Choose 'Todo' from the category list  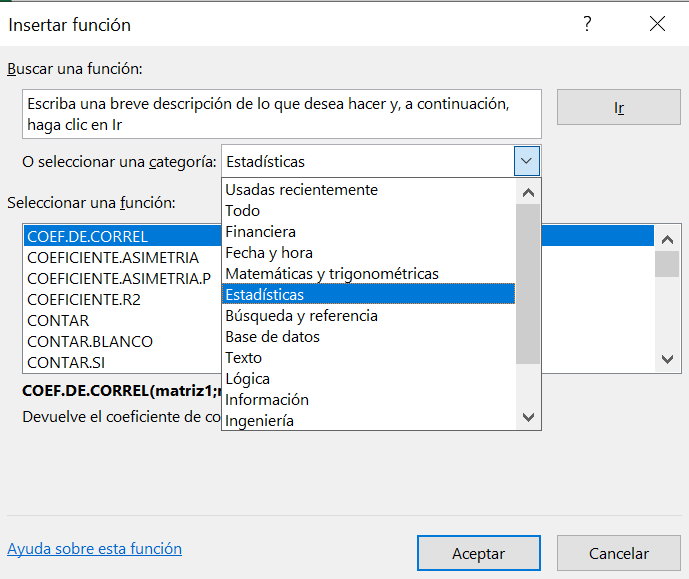click(x=242, y=210)
